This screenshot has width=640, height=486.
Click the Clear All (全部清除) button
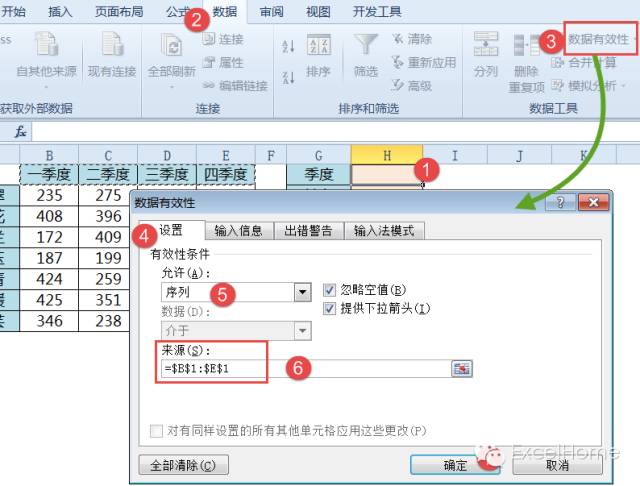point(182,465)
